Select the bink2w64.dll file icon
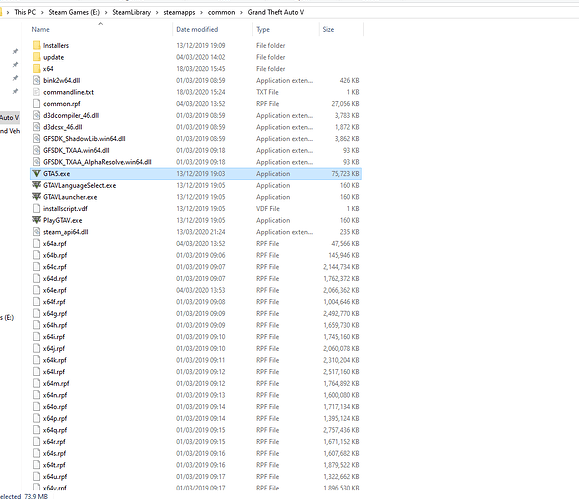The image size is (579, 499). [x=36, y=80]
